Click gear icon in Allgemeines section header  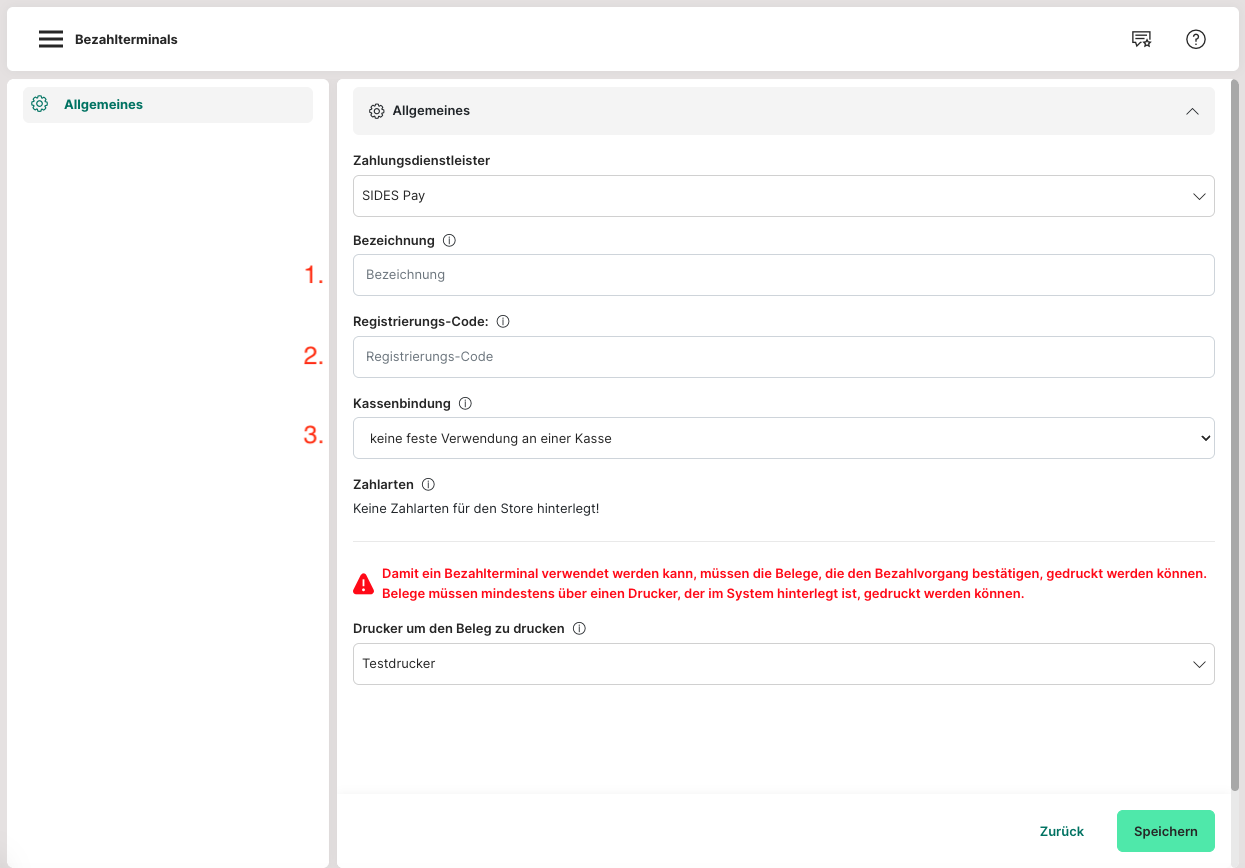377,111
